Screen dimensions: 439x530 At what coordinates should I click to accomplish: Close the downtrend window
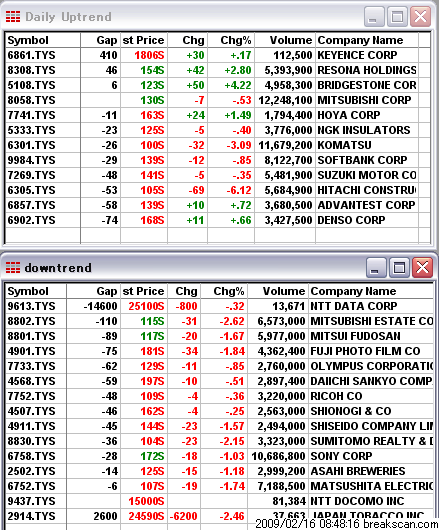point(422,268)
